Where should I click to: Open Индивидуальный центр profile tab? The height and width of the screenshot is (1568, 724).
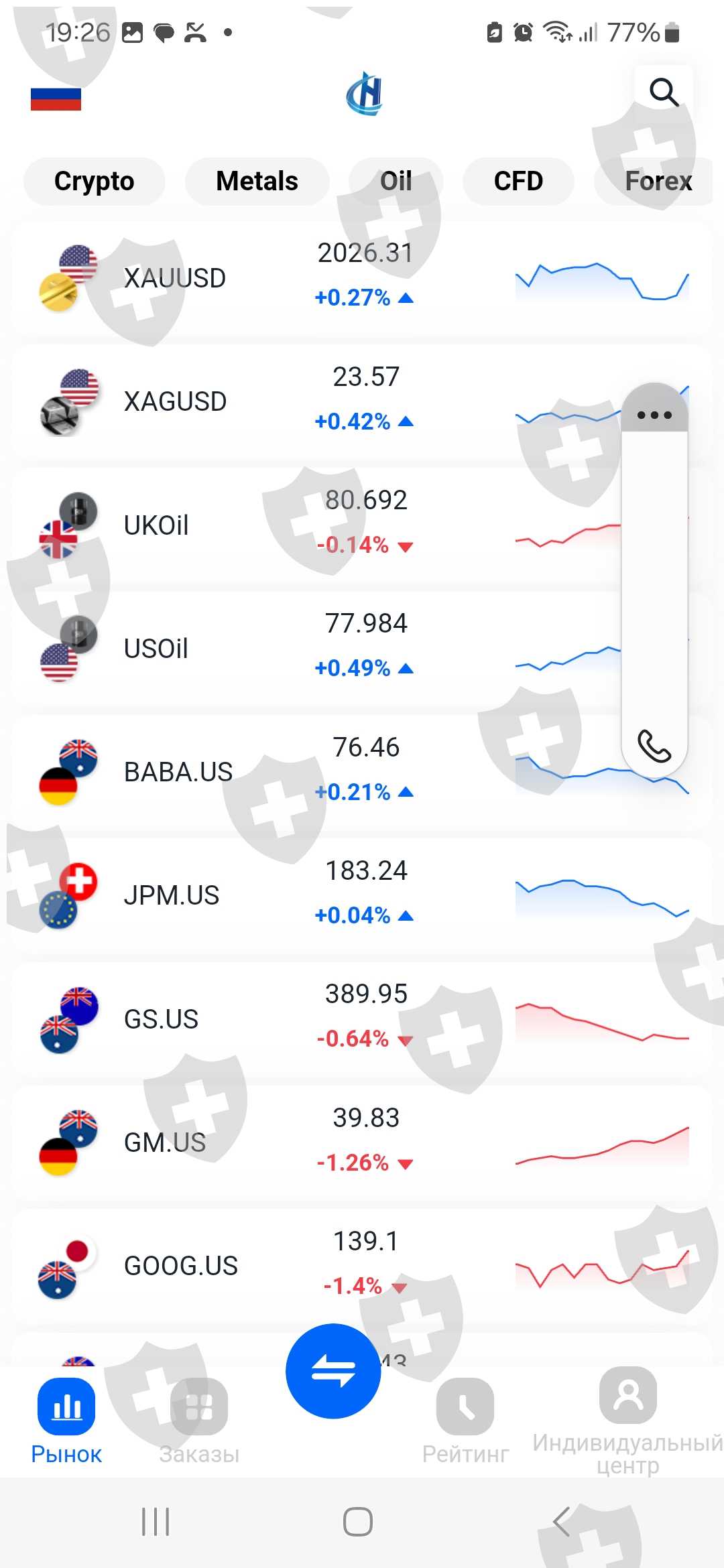point(627,1419)
